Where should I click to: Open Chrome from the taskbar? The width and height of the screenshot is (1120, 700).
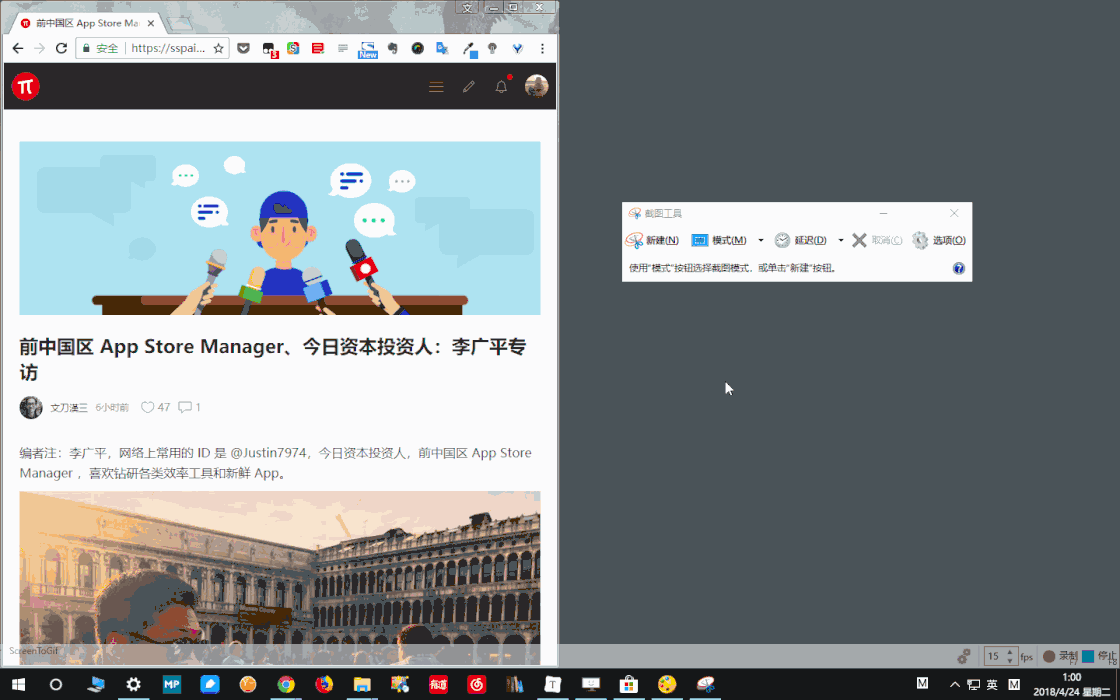[286, 684]
